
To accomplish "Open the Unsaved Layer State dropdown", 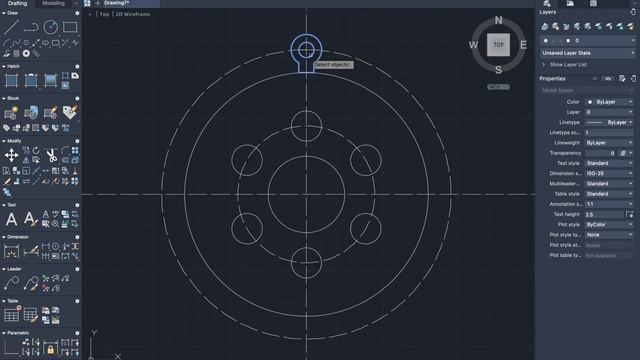I will click(x=588, y=53).
